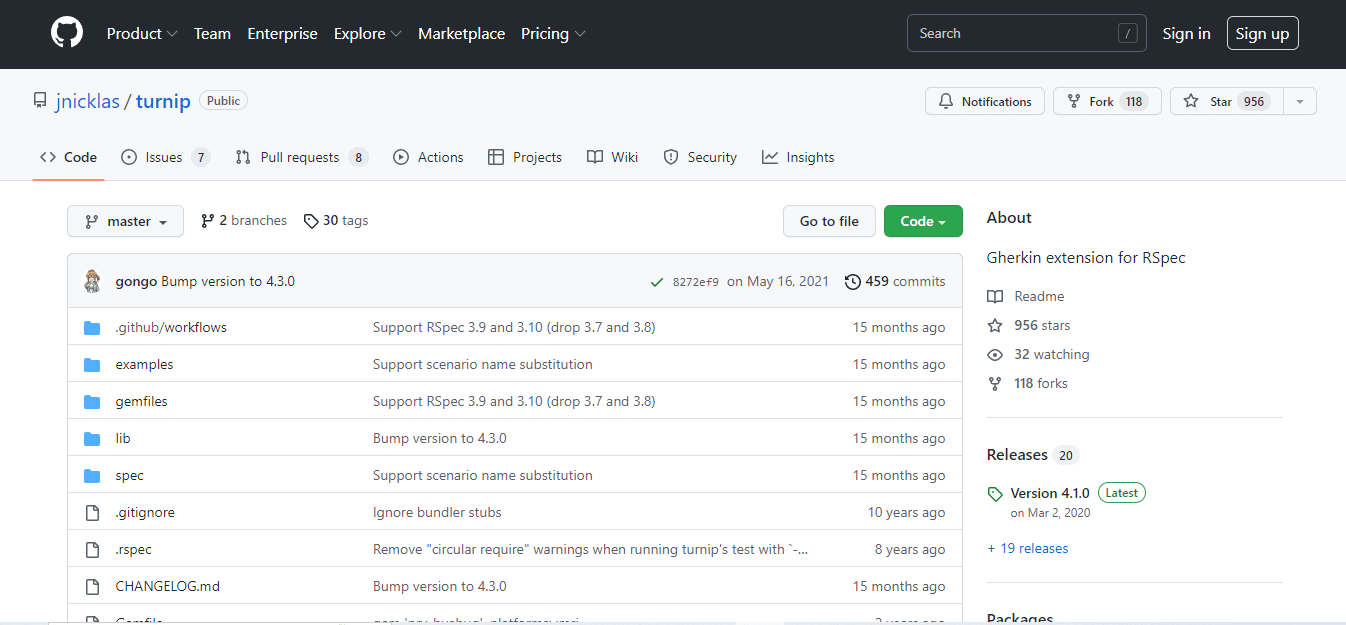
Task: Click the branch icon beside 2 branches
Action: pyautogui.click(x=208, y=221)
